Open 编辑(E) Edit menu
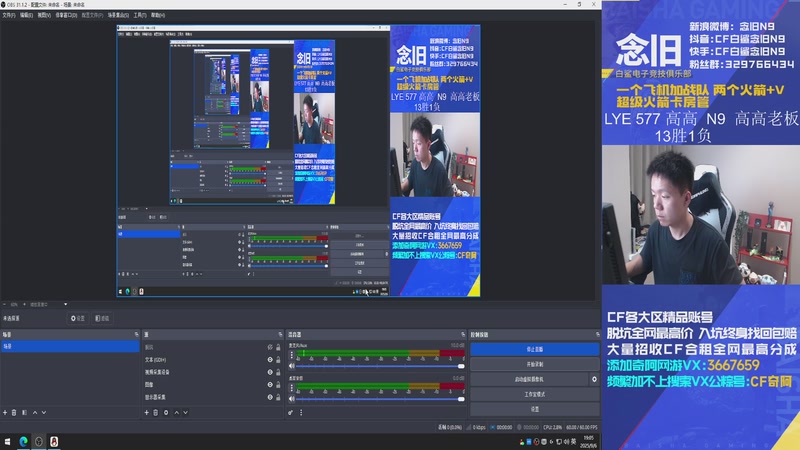The image size is (800, 450). 26,15
